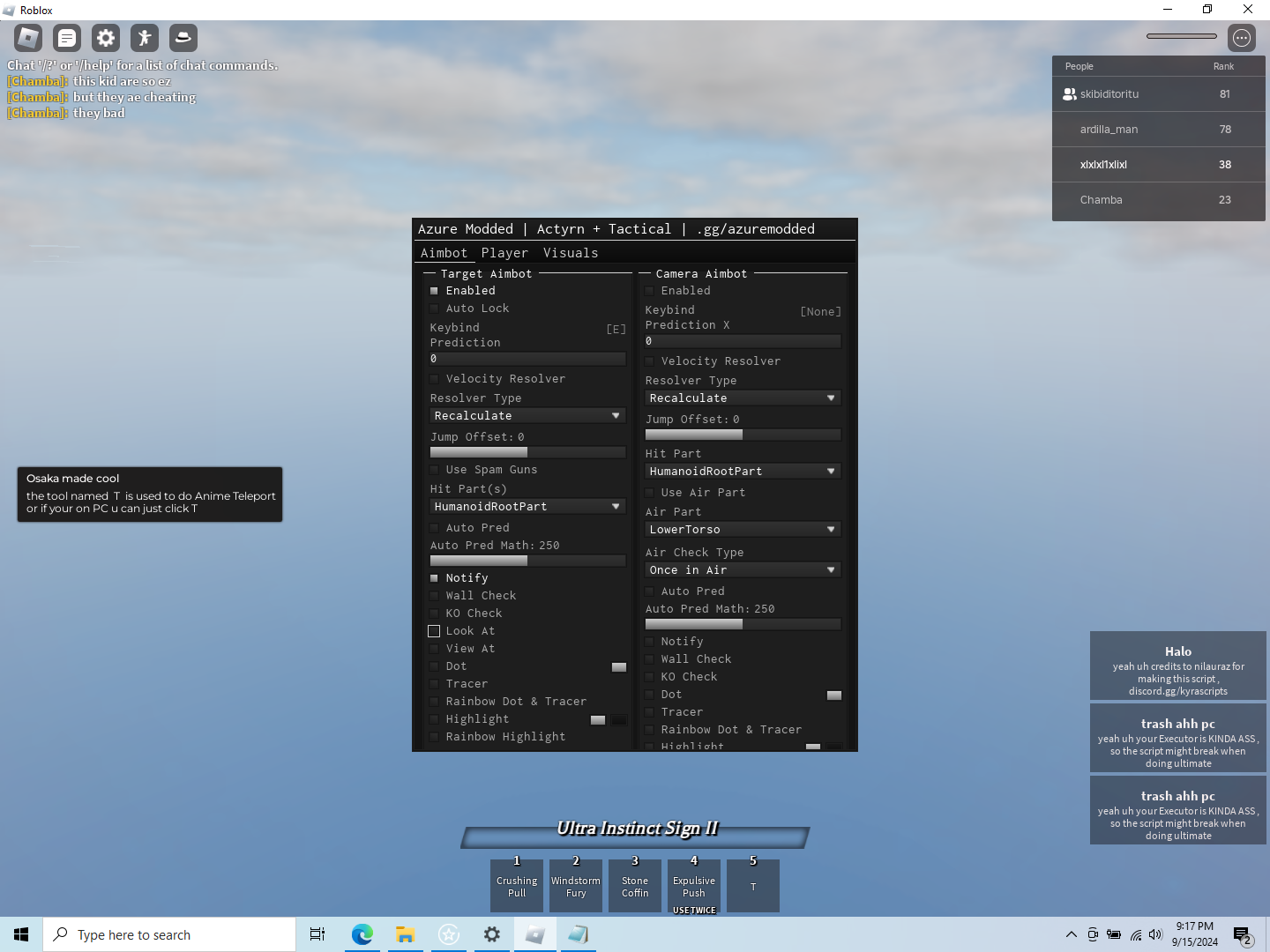
Task: Show hidden system tray icons
Action: pos(1071,934)
